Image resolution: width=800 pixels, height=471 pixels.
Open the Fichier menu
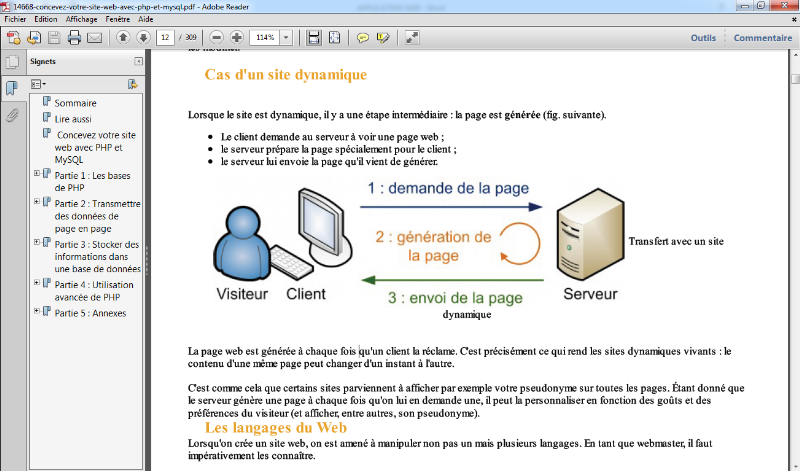pos(15,19)
